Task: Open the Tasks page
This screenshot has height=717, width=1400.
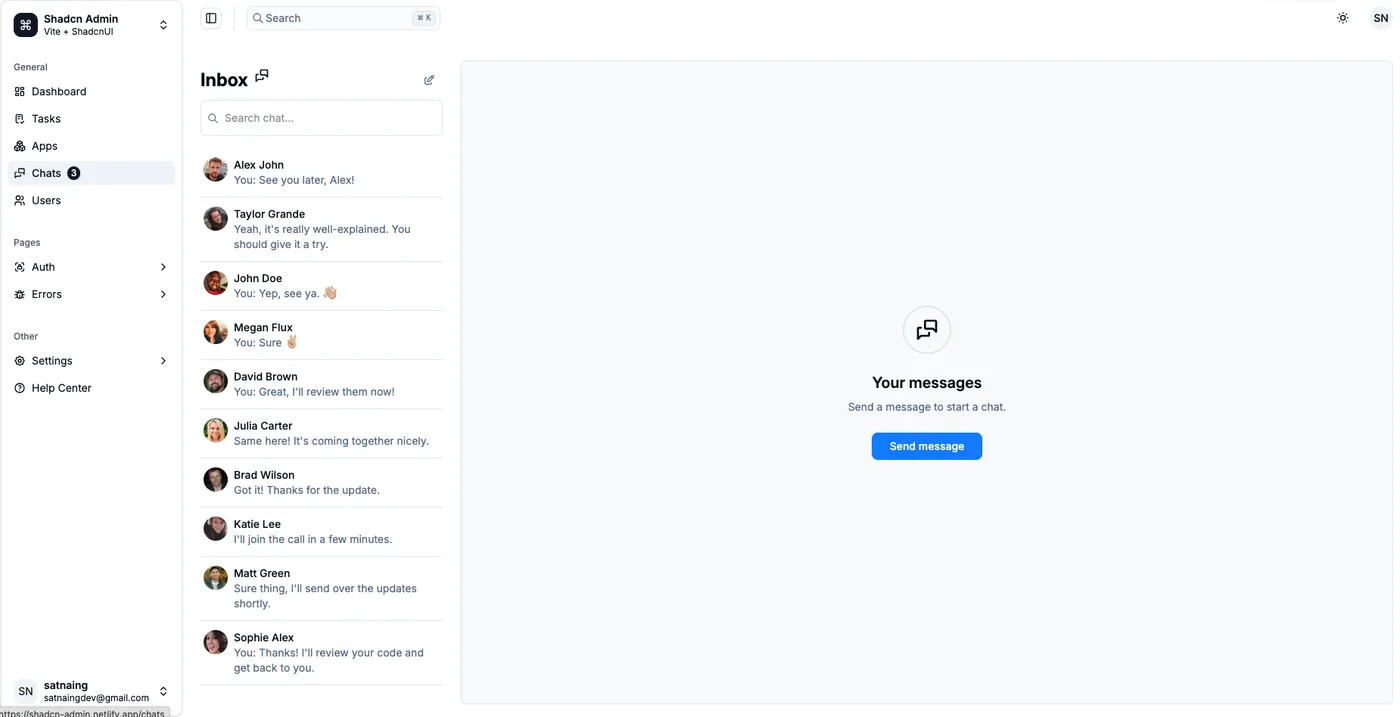Action: coord(91,118)
